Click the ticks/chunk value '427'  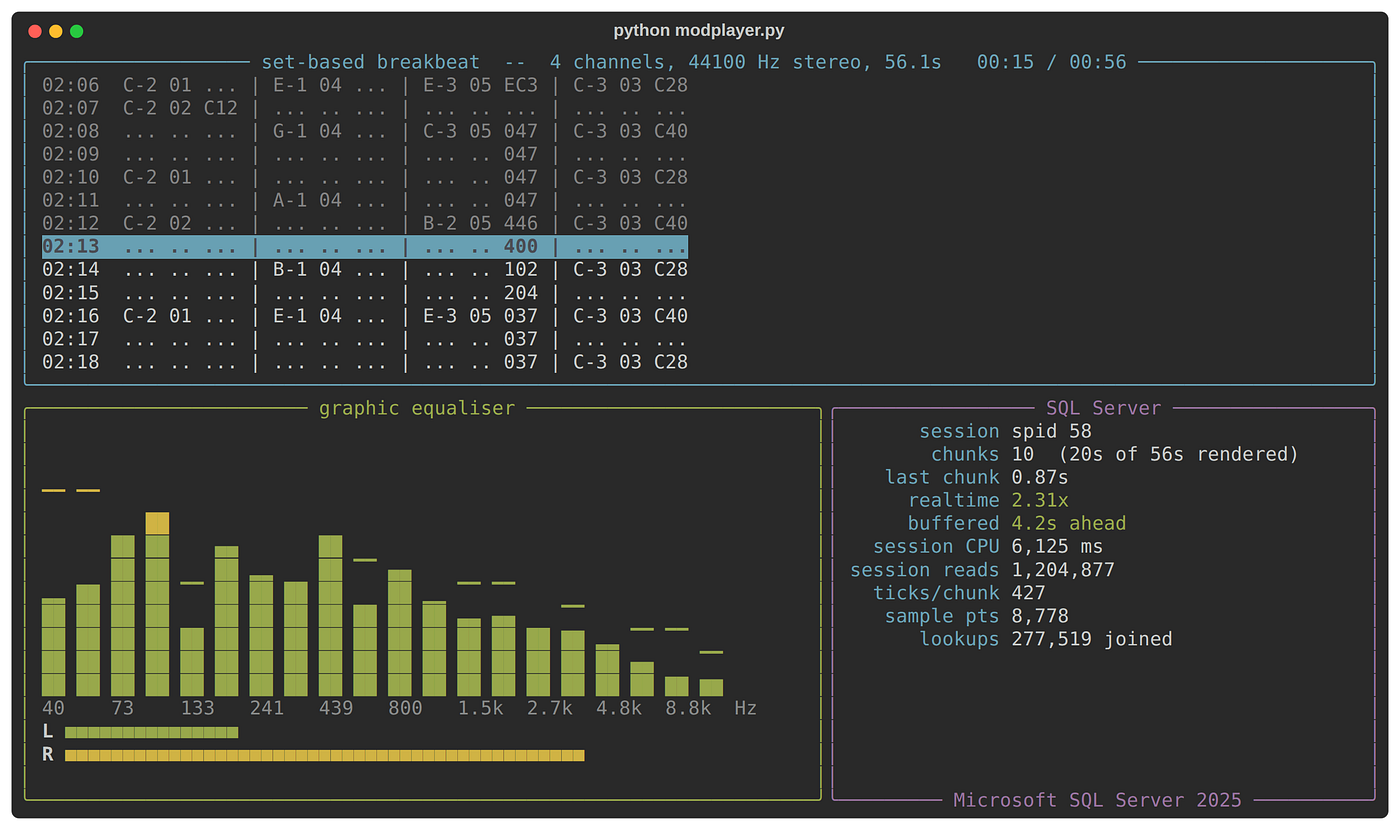coord(1029,593)
